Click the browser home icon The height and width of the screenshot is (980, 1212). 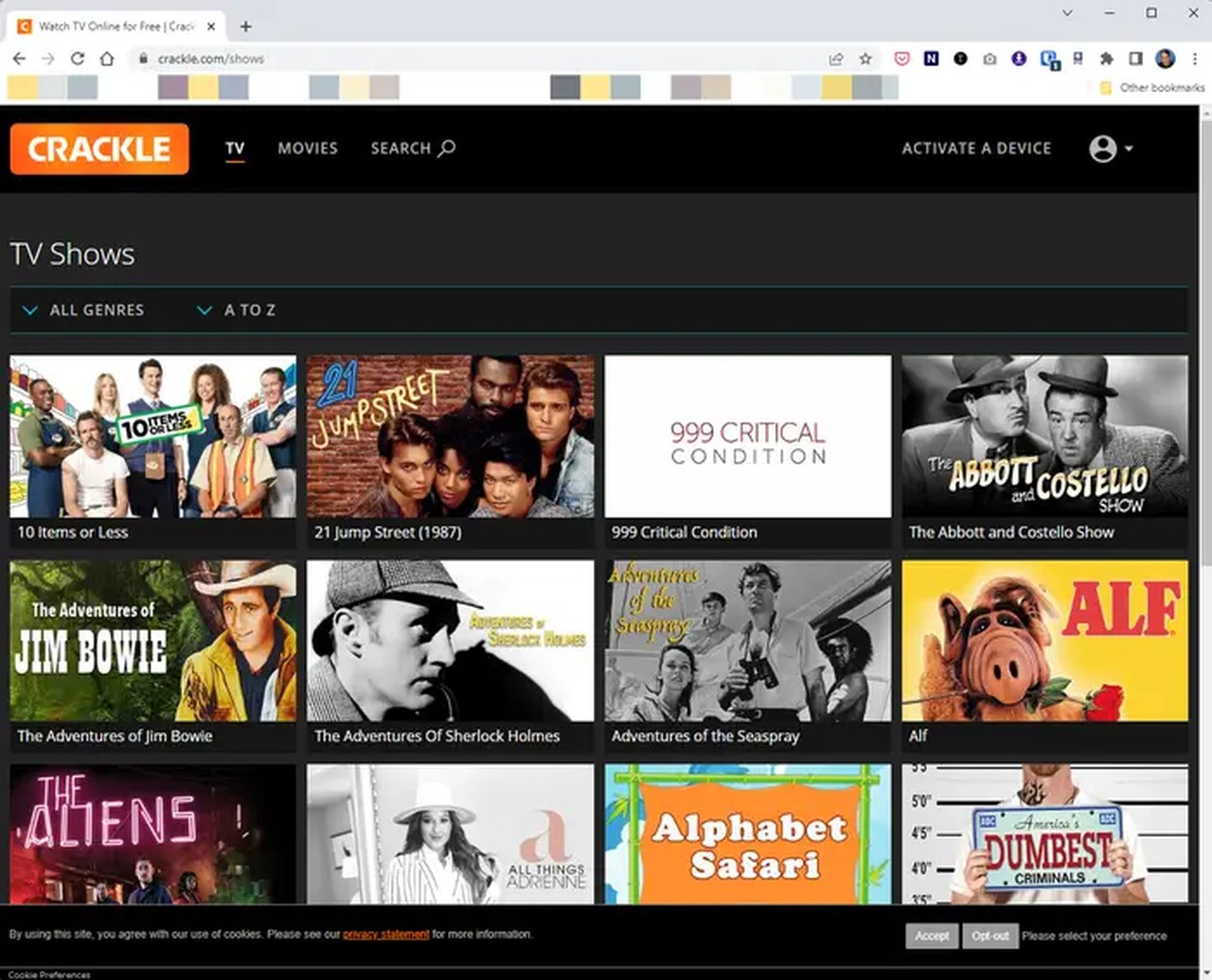point(107,59)
